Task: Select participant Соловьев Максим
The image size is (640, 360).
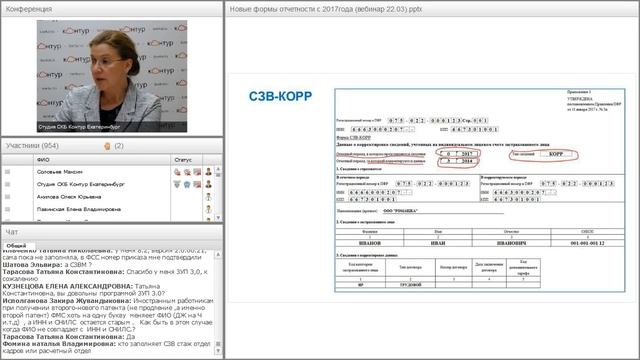Action: [x=60, y=172]
